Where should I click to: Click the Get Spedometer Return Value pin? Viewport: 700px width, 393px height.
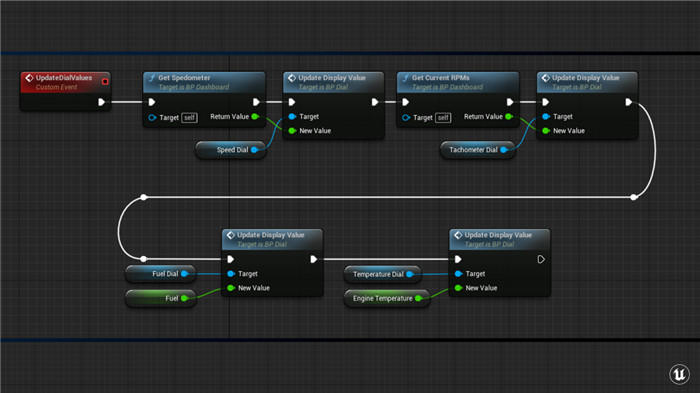pos(255,117)
